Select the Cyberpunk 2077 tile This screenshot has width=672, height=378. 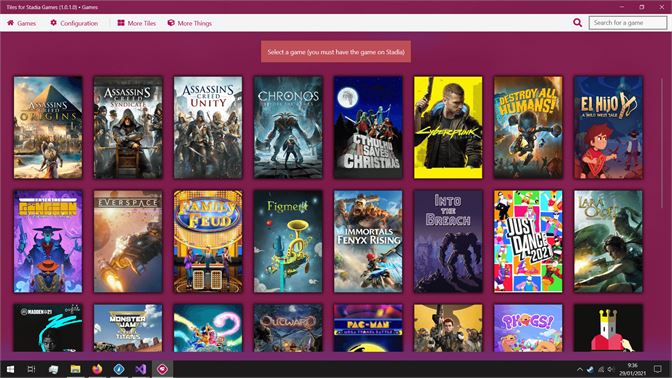(448, 127)
